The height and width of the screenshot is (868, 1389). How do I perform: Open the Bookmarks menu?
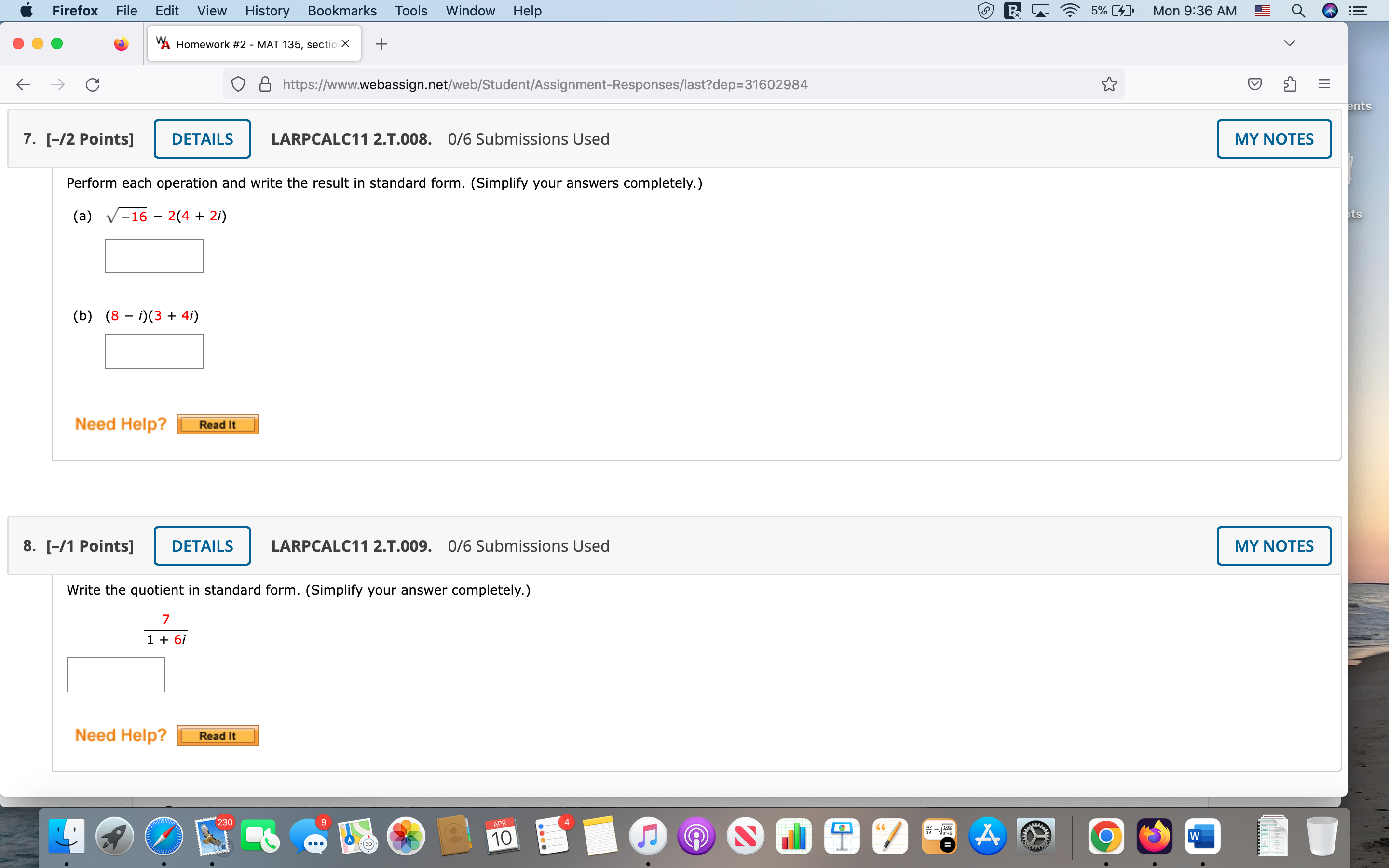point(341,10)
